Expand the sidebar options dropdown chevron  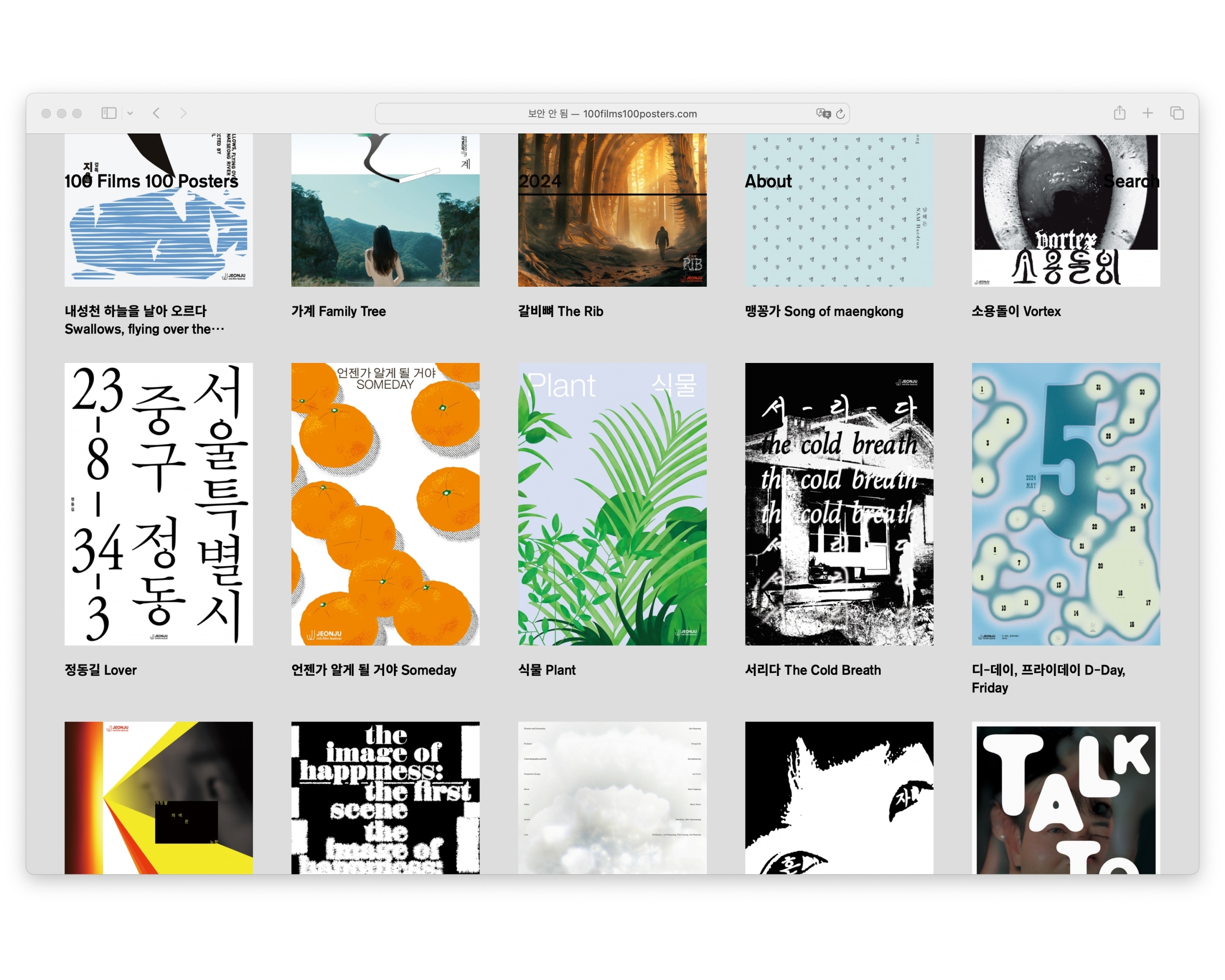[130, 113]
